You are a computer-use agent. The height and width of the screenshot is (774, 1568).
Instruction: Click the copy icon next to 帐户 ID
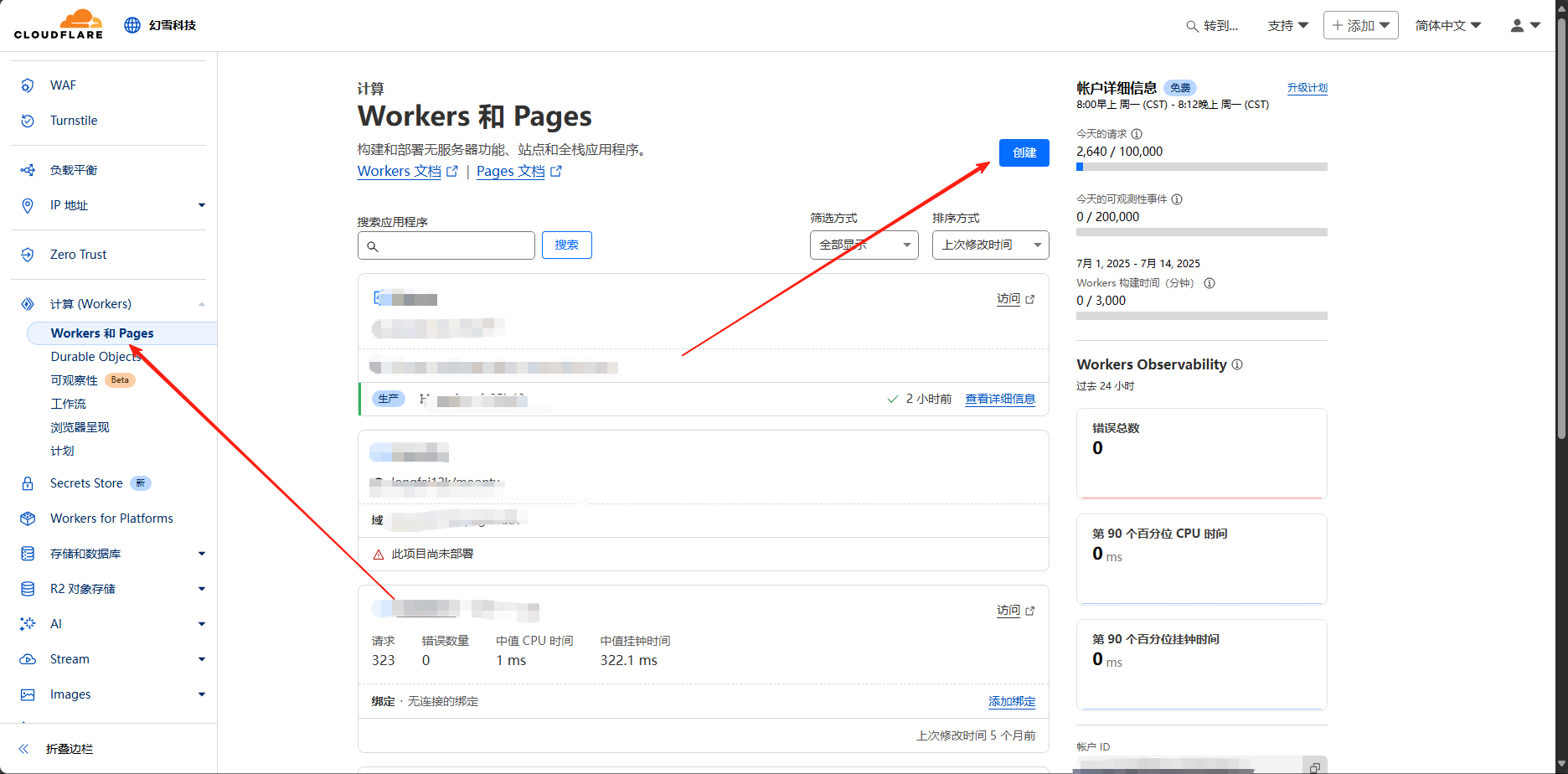[x=1315, y=767]
